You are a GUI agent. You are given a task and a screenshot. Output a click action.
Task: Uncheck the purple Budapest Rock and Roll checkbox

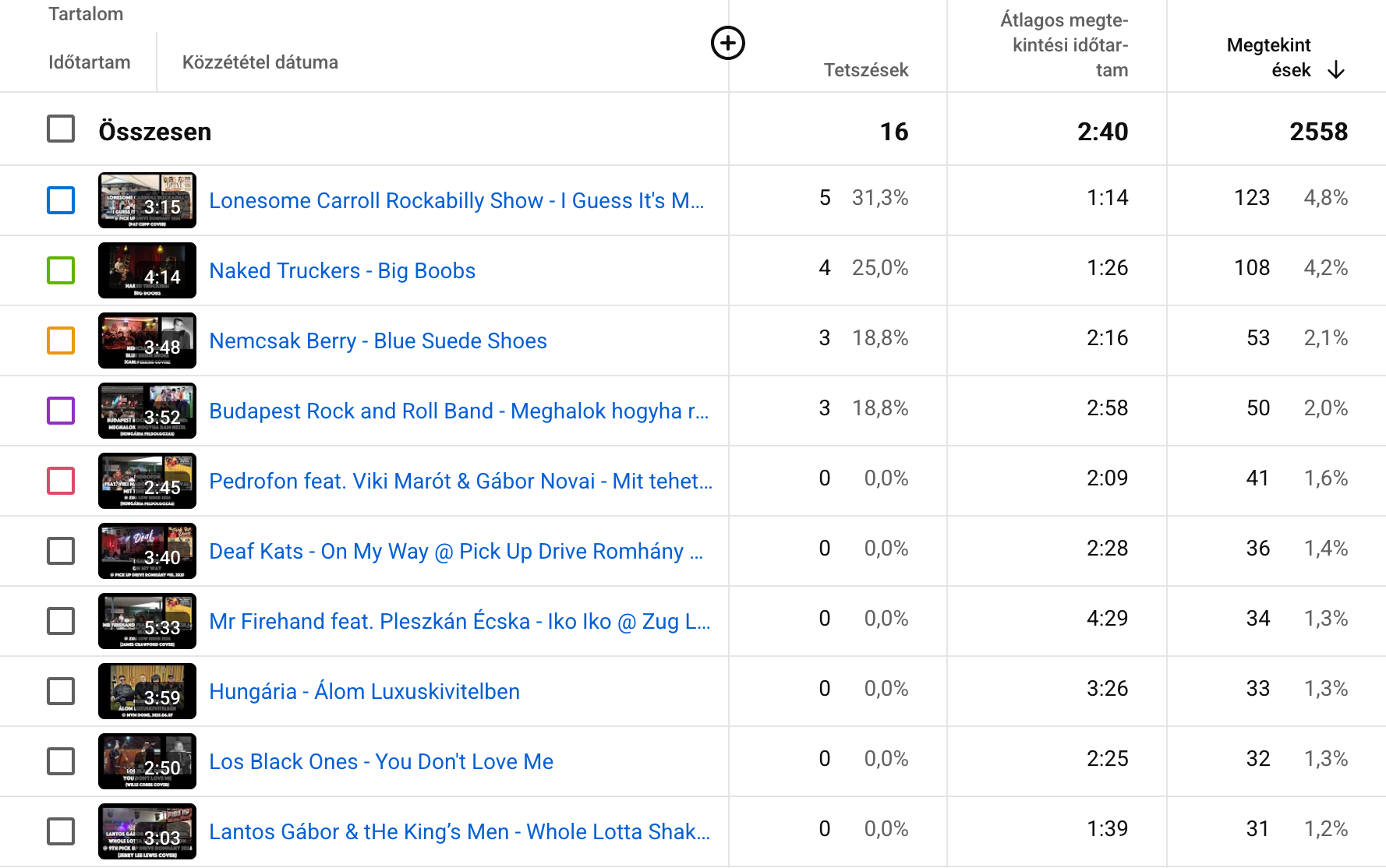coord(61,411)
